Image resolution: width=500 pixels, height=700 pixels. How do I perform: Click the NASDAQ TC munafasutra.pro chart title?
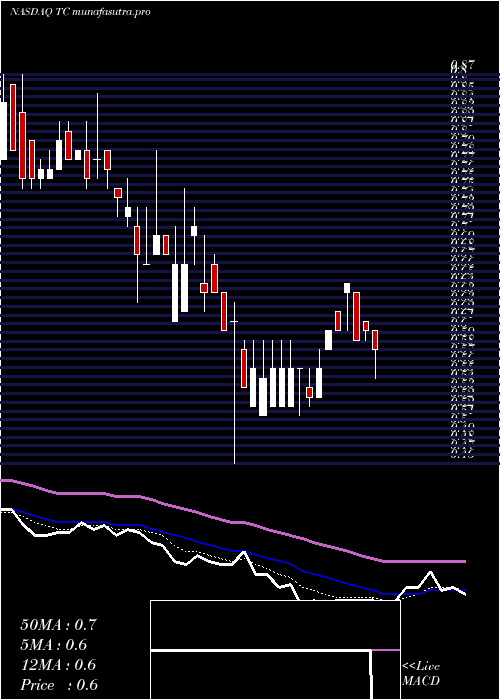pyautogui.click(x=80, y=12)
